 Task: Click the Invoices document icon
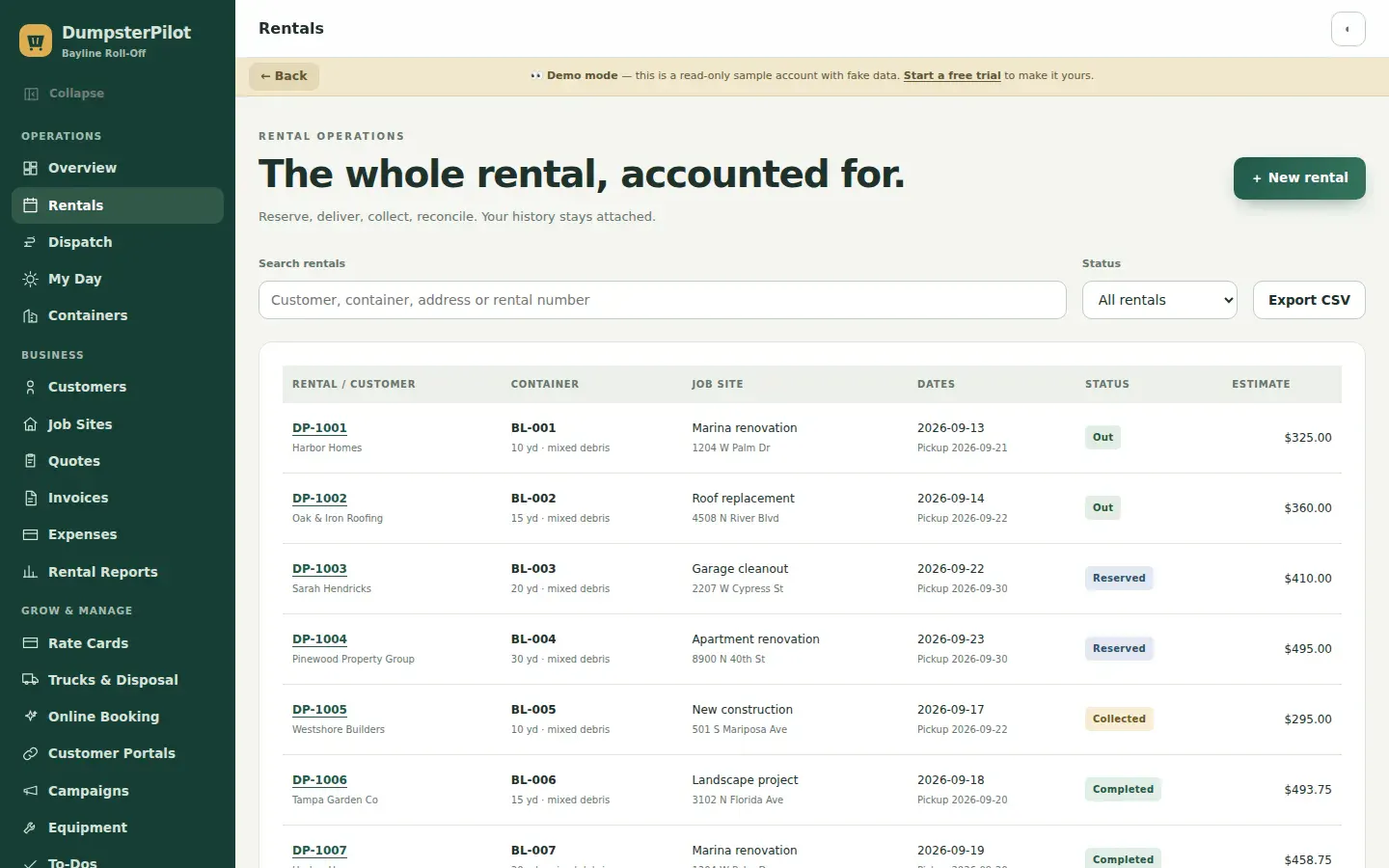(31, 498)
